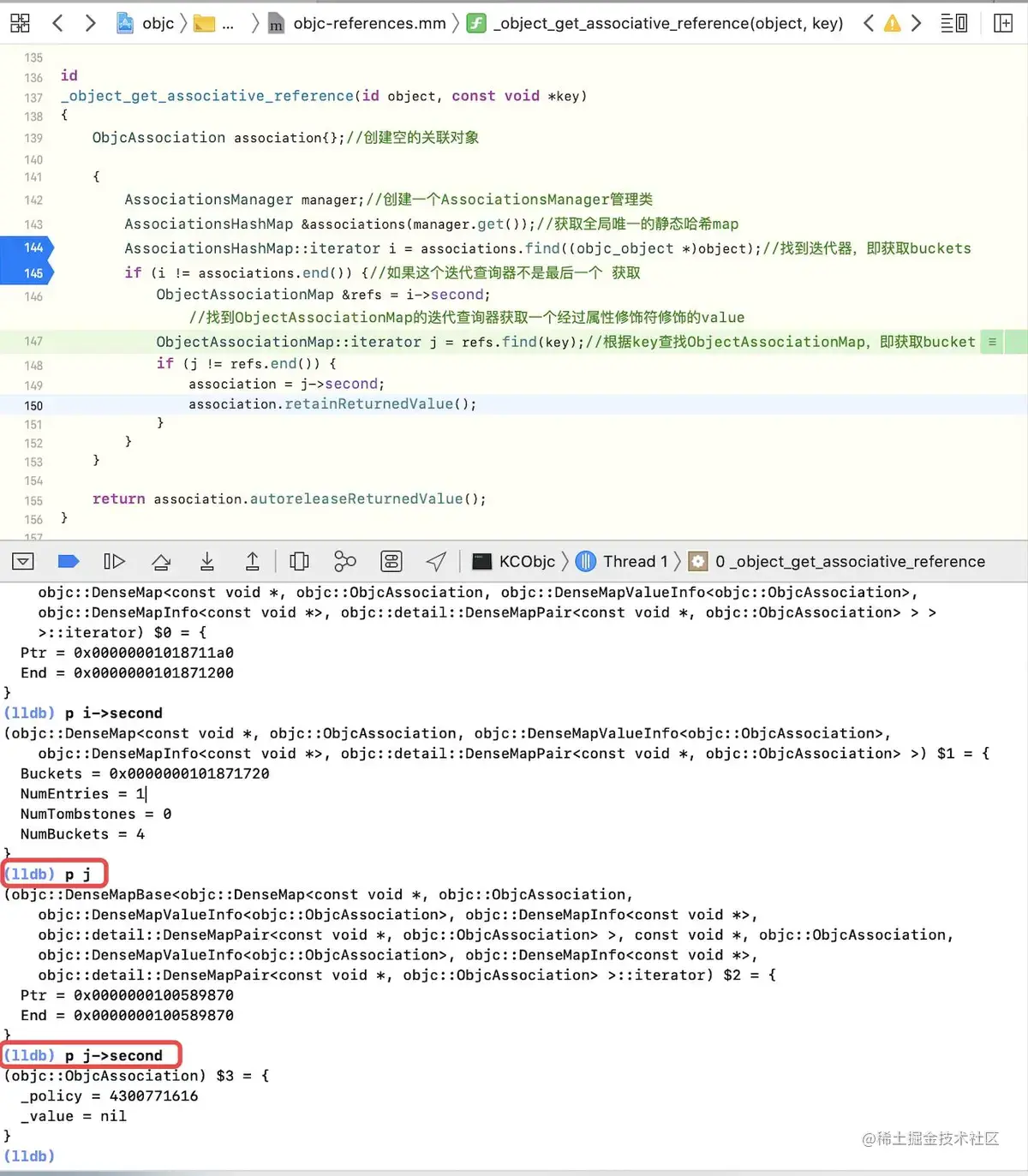Click 'ObjectAssociationMap &refs' on line 146
Screen dimensions: 1028x1176
coord(269,295)
